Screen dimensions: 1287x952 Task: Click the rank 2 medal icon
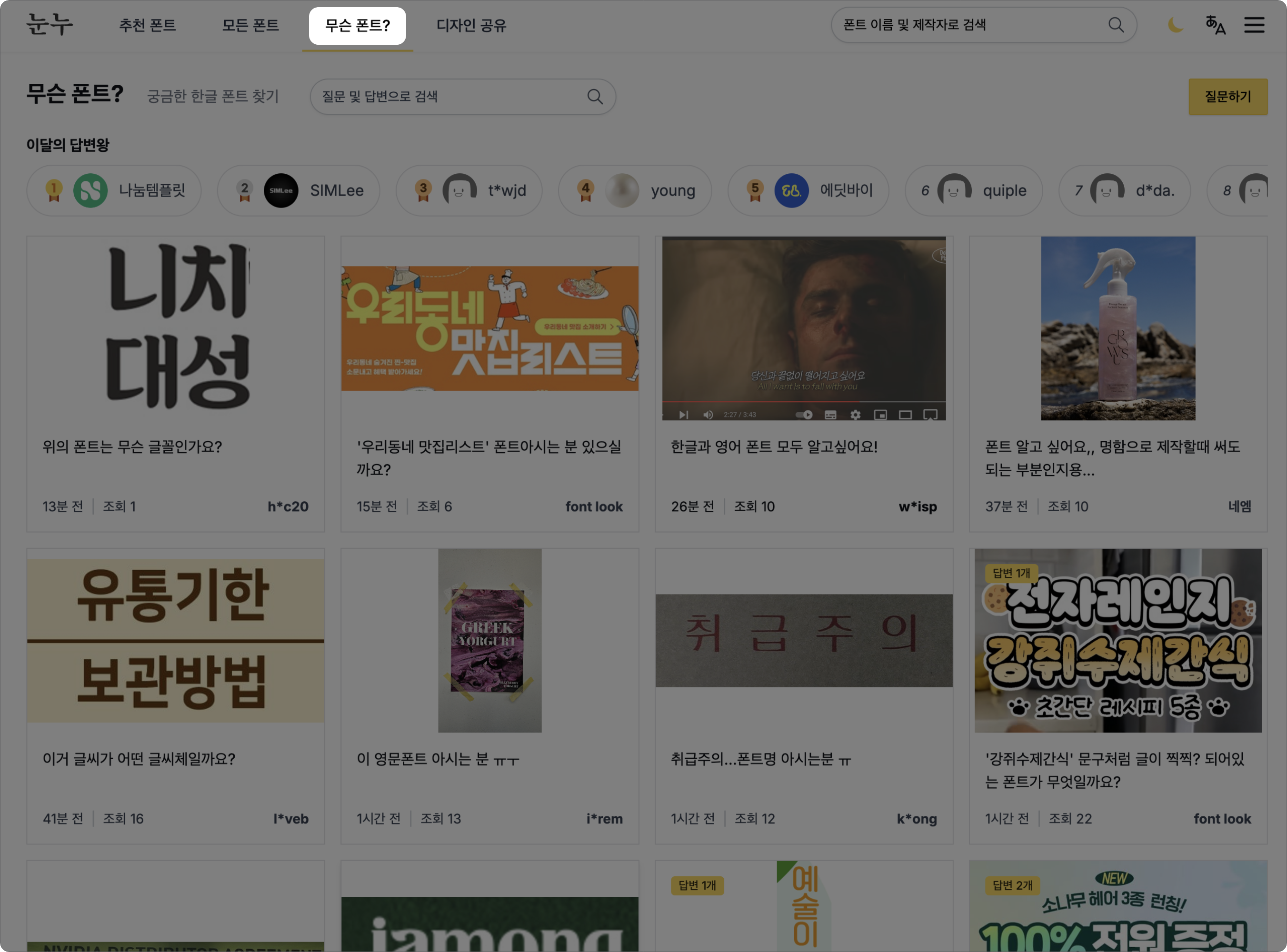coord(245,190)
